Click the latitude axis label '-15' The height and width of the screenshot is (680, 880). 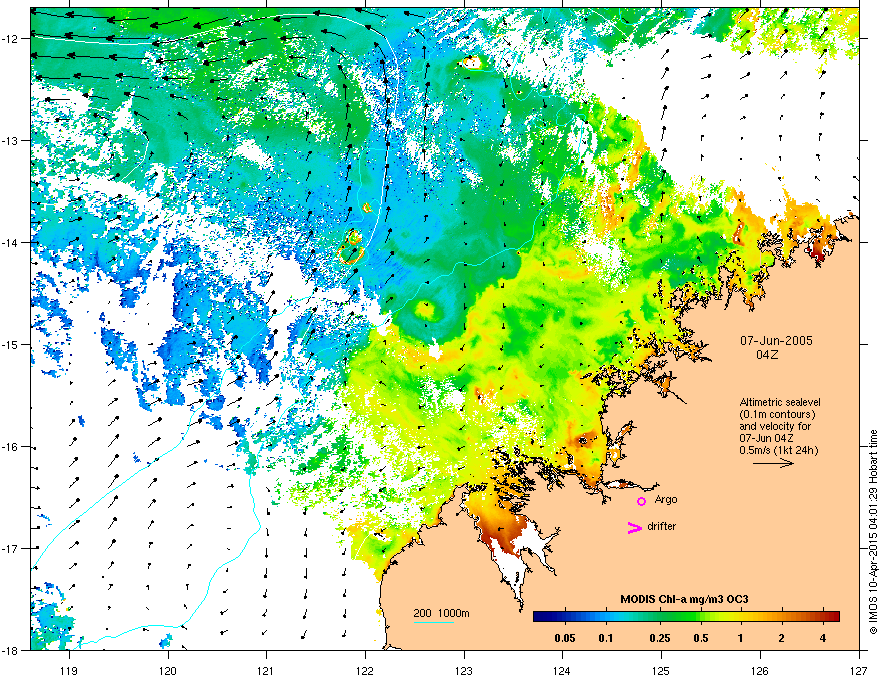click(11, 344)
